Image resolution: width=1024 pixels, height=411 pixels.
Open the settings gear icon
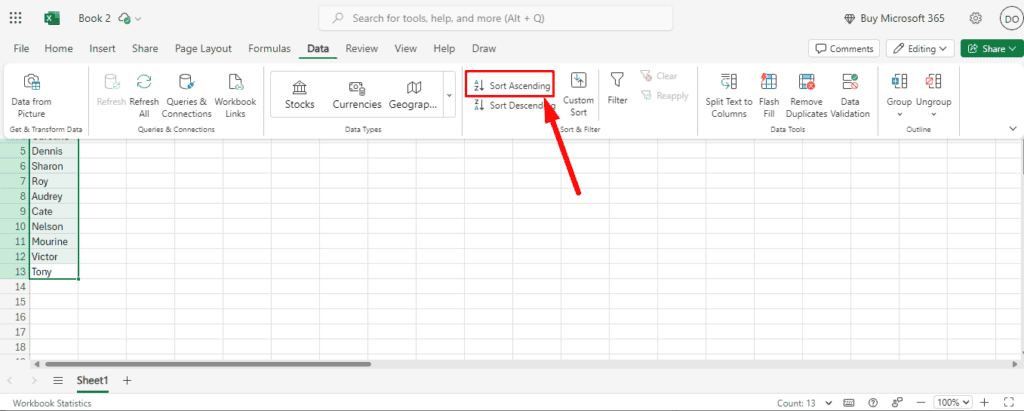pos(976,18)
